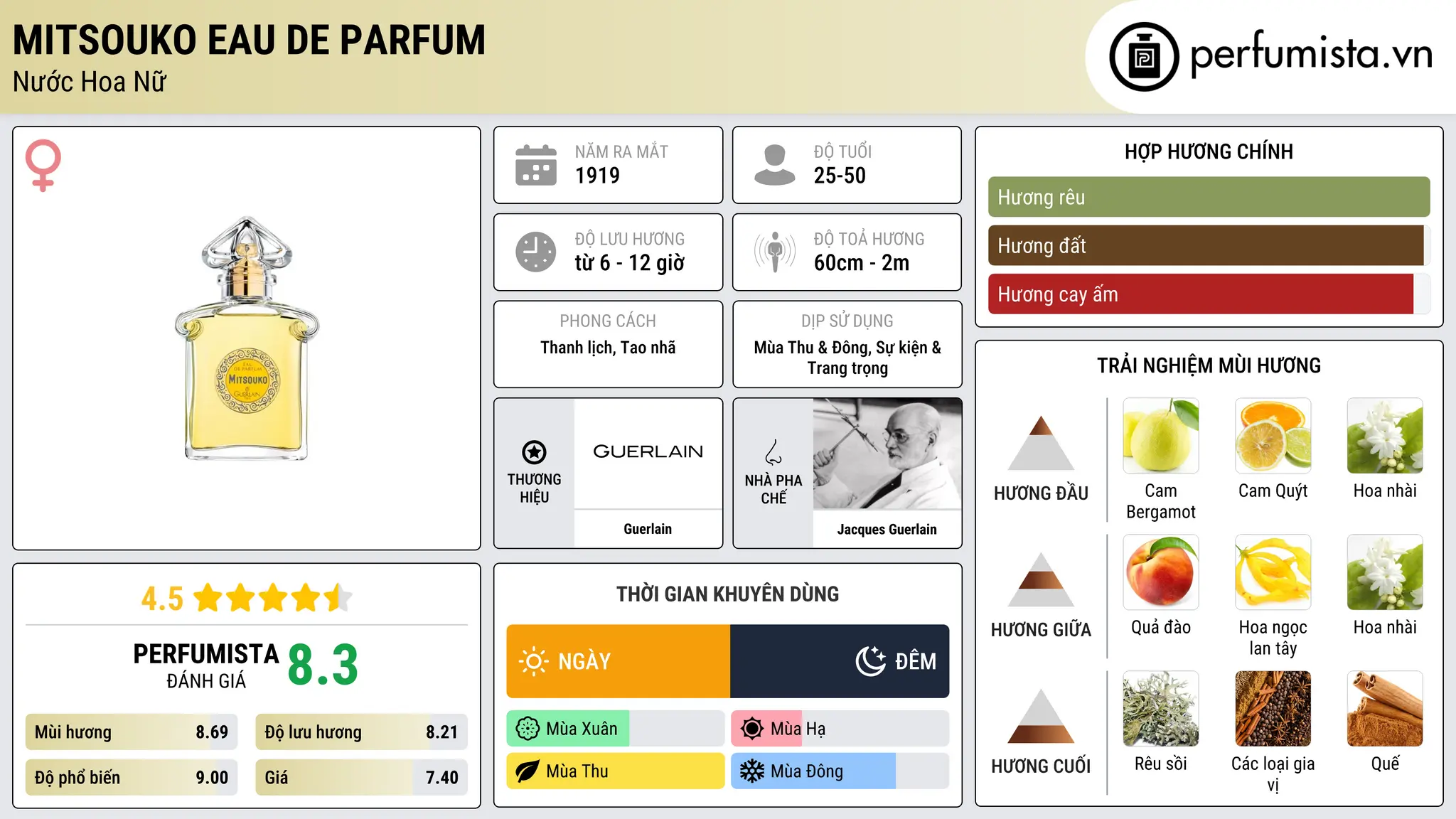
Task: Click the pyramid icon above Hương đầu
Action: (x=1041, y=442)
